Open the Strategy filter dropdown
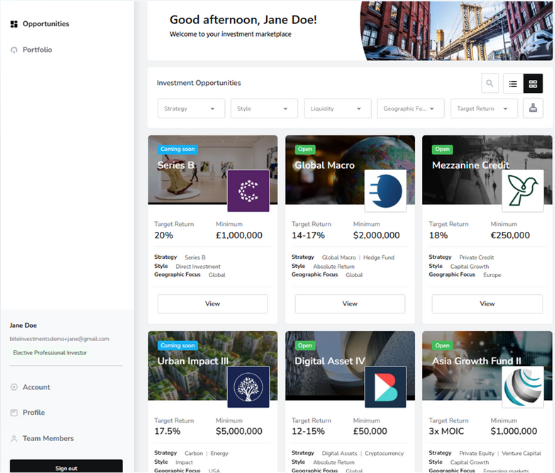 [x=191, y=108]
